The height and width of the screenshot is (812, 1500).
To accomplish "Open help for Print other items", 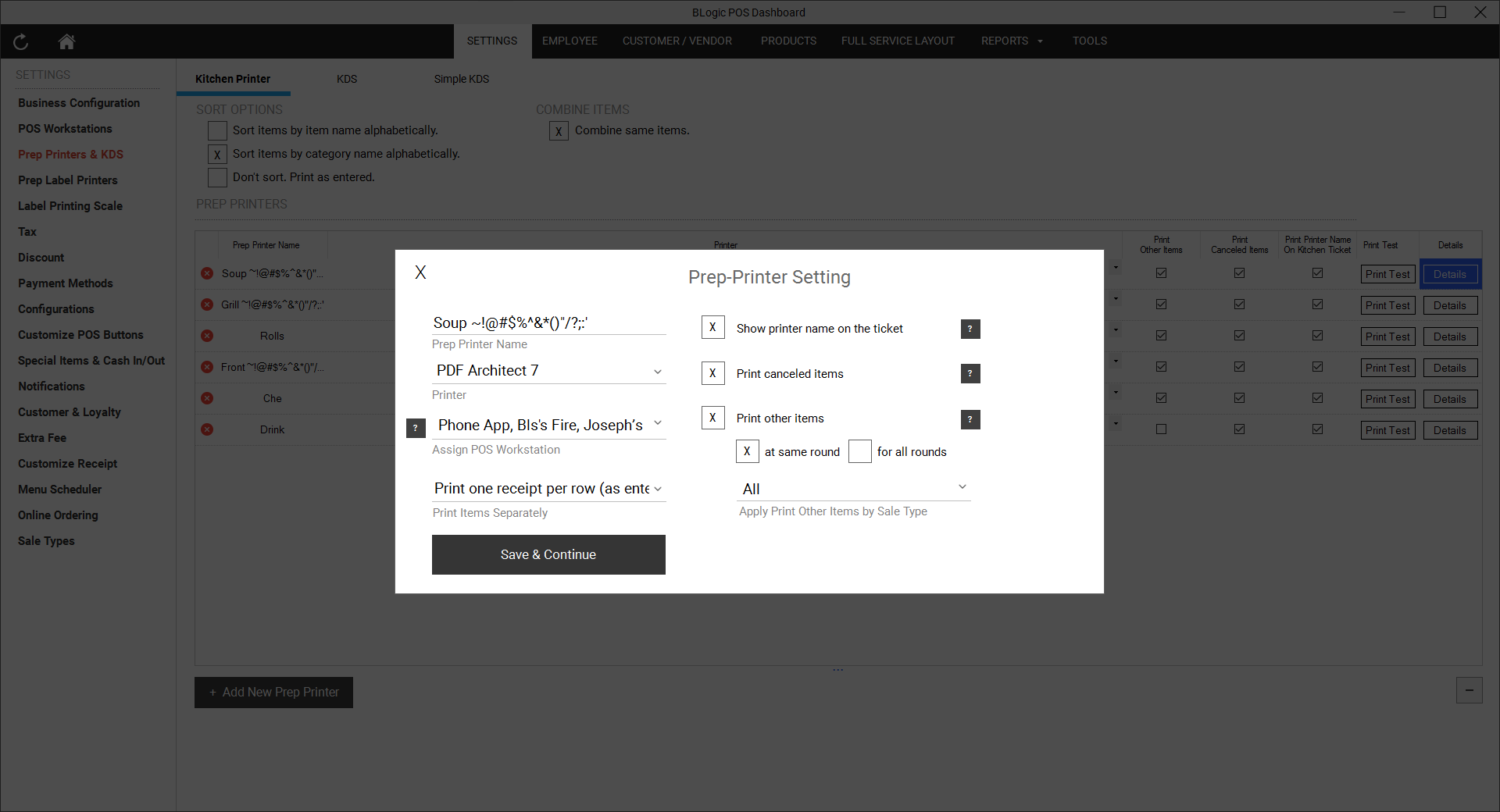I will 970,420.
